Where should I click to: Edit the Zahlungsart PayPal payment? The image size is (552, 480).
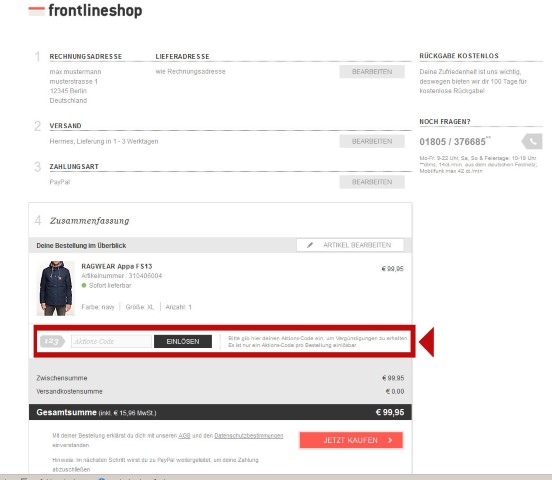(x=372, y=182)
